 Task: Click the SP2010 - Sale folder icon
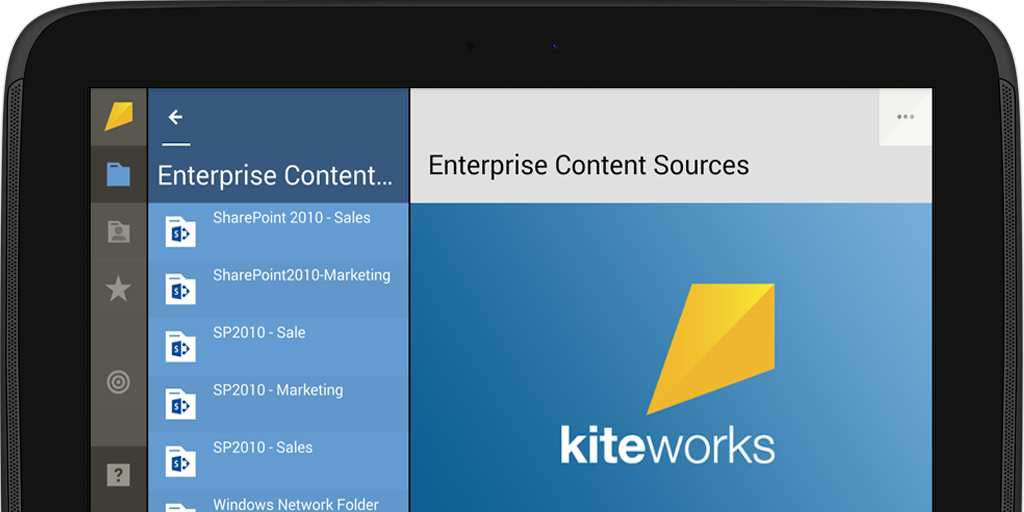pos(180,347)
